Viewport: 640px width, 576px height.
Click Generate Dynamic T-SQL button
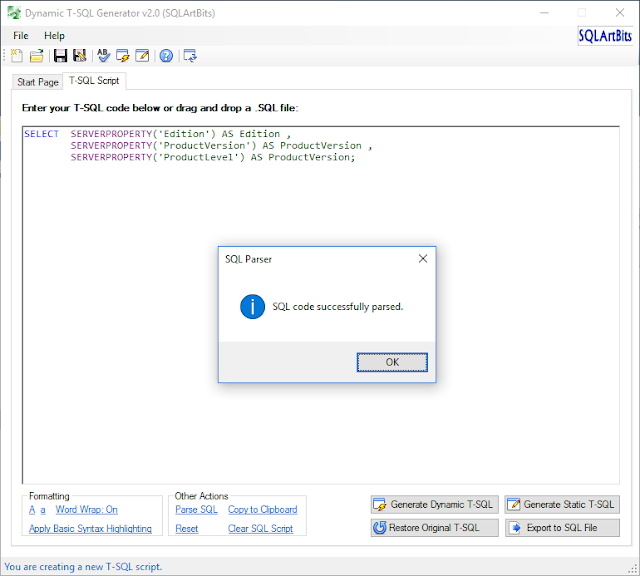pyautogui.click(x=435, y=505)
